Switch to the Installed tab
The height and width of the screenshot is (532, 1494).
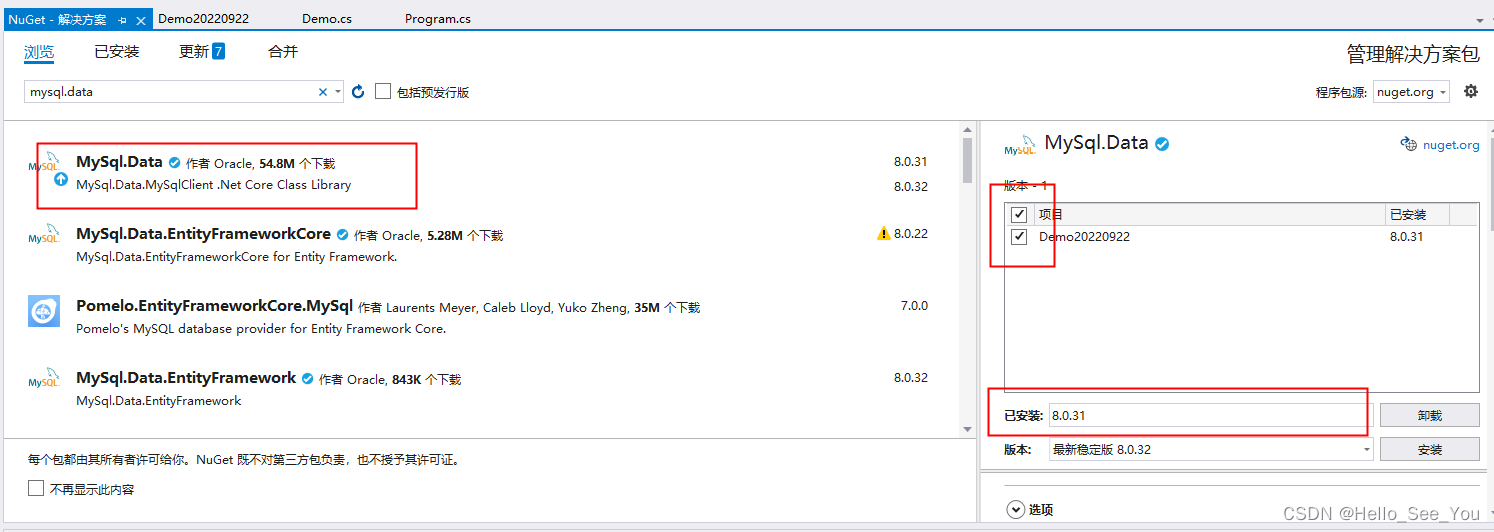click(117, 52)
